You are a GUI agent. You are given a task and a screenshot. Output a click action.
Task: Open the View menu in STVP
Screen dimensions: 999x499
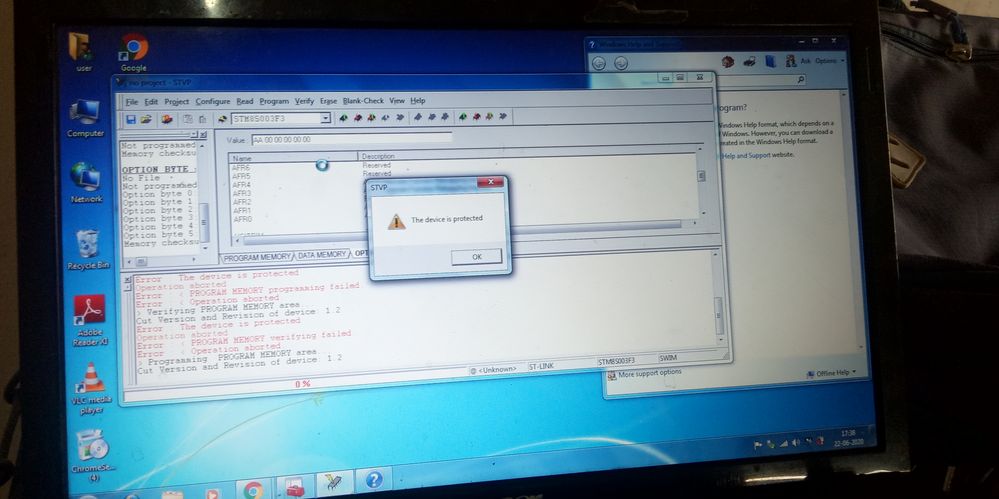click(x=397, y=101)
